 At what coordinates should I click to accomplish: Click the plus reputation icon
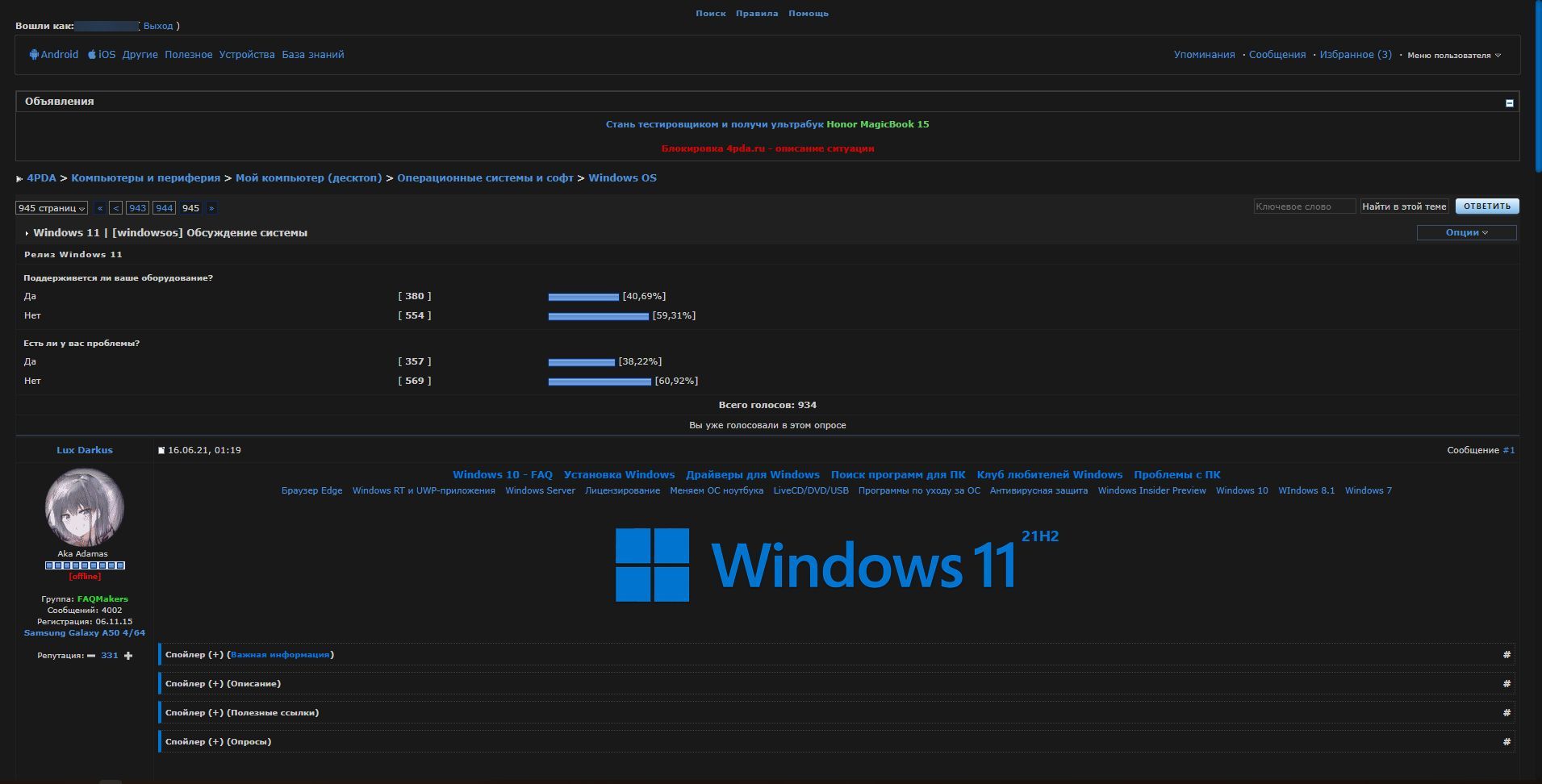128,656
